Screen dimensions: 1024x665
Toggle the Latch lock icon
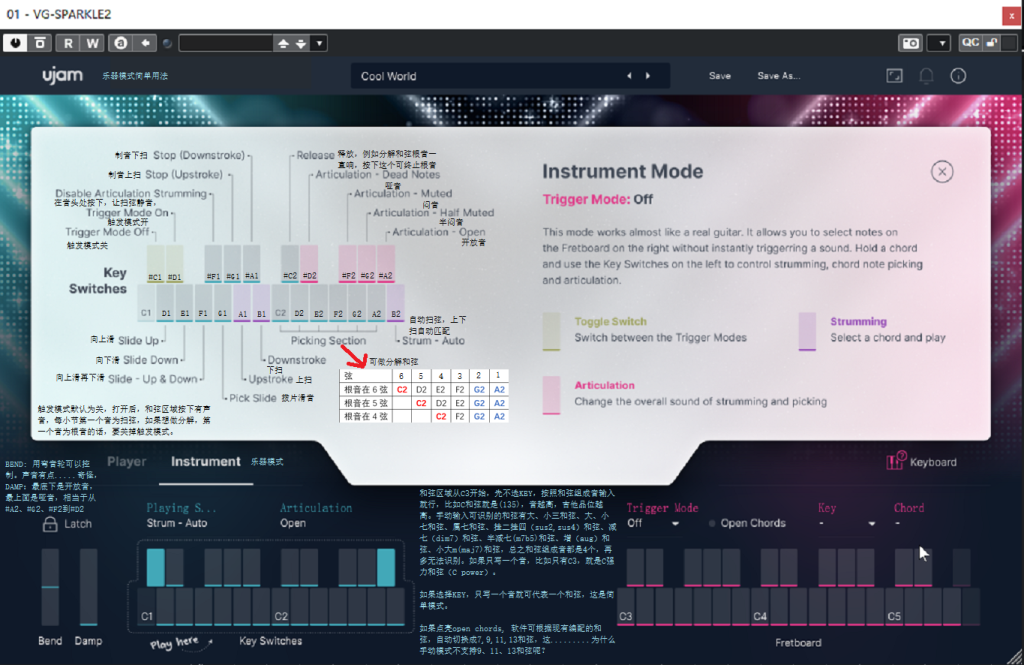click(50, 524)
